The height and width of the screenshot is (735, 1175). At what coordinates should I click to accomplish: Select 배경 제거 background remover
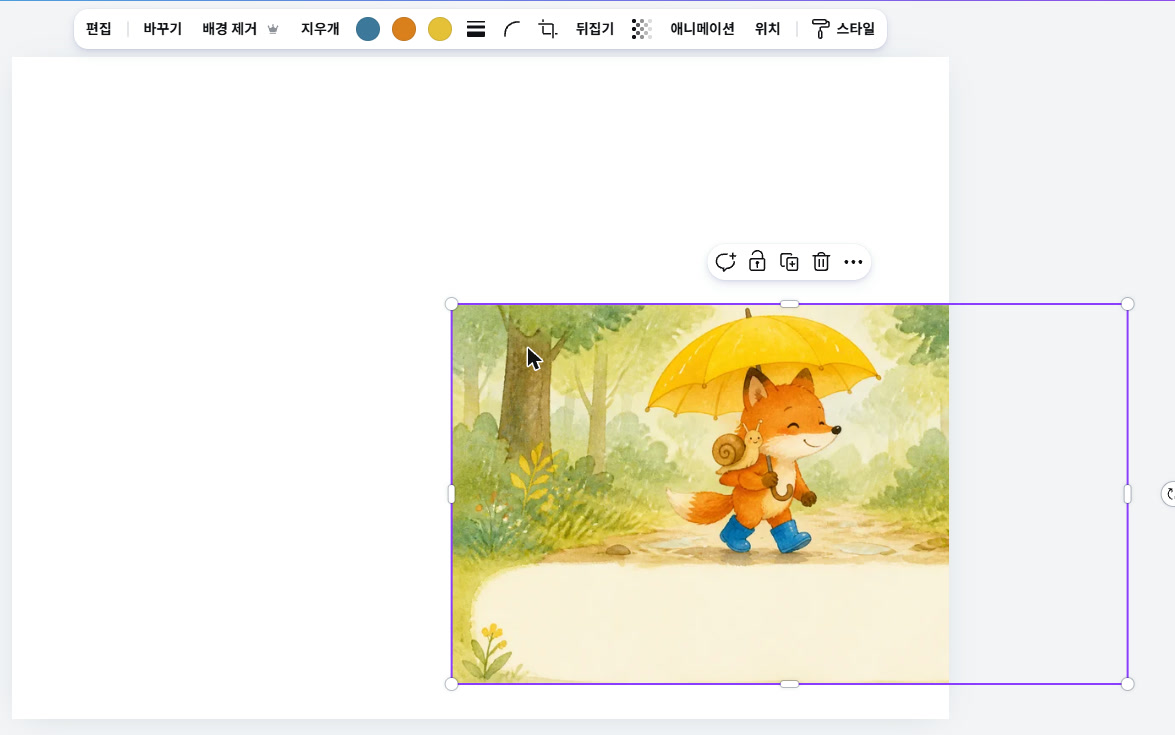coord(229,29)
